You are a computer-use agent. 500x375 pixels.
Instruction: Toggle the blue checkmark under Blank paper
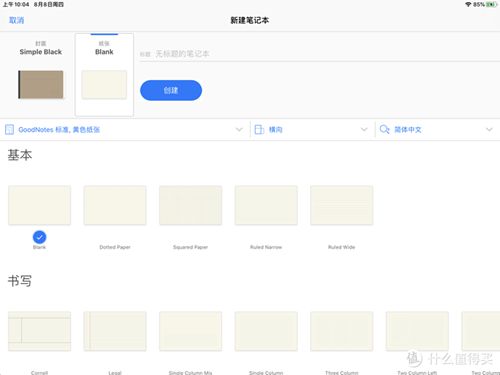pos(39,237)
